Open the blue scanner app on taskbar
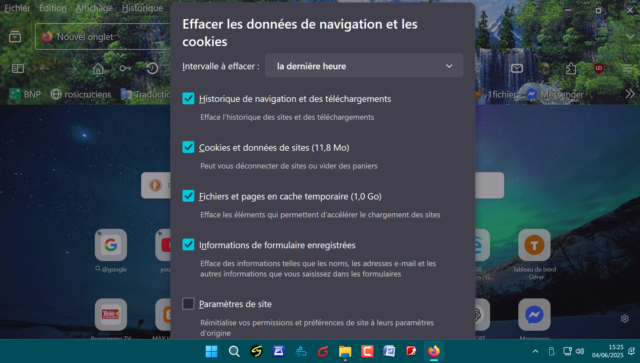 (x=278, y=351)
